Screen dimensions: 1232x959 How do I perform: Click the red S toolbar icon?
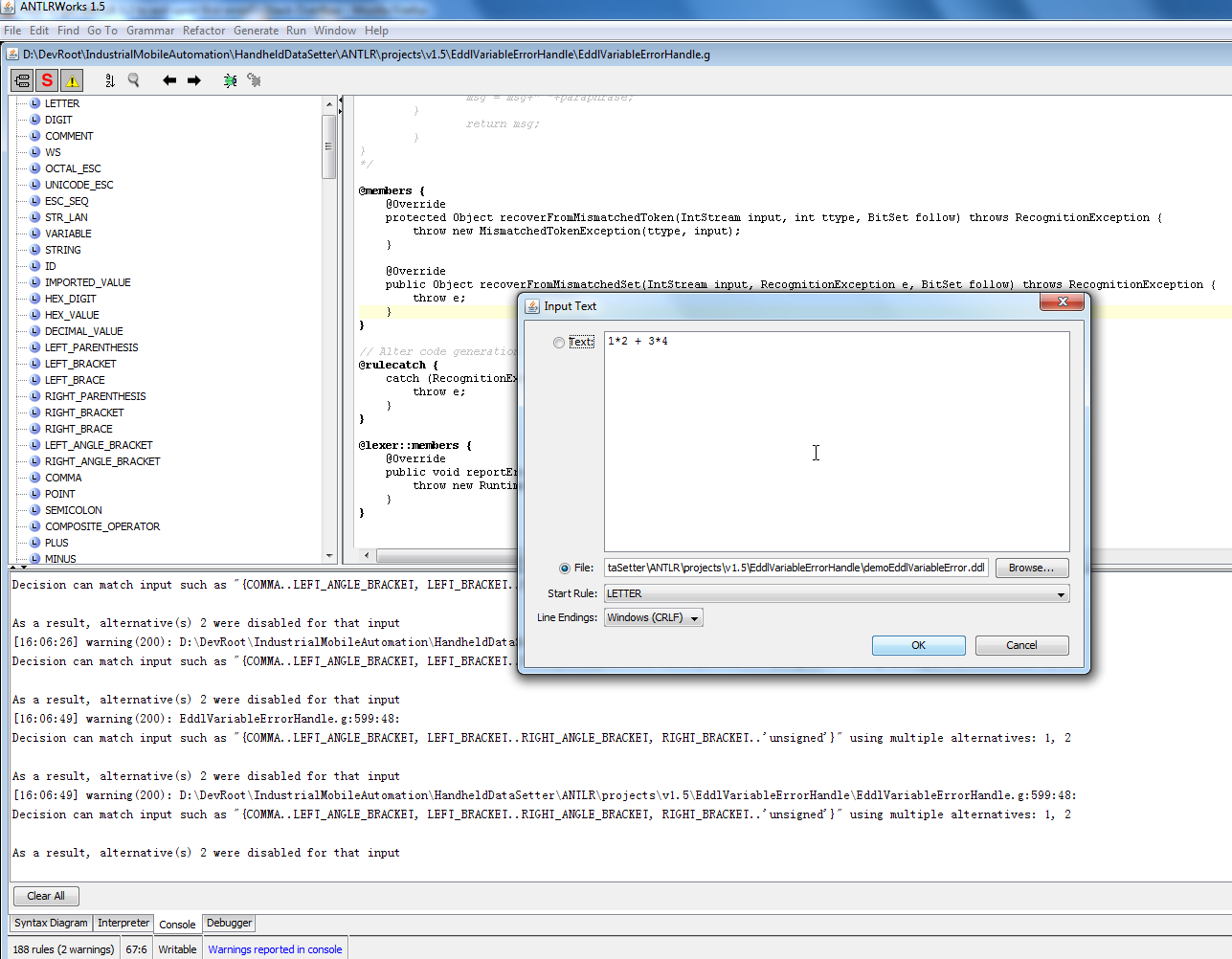point(47,80)
